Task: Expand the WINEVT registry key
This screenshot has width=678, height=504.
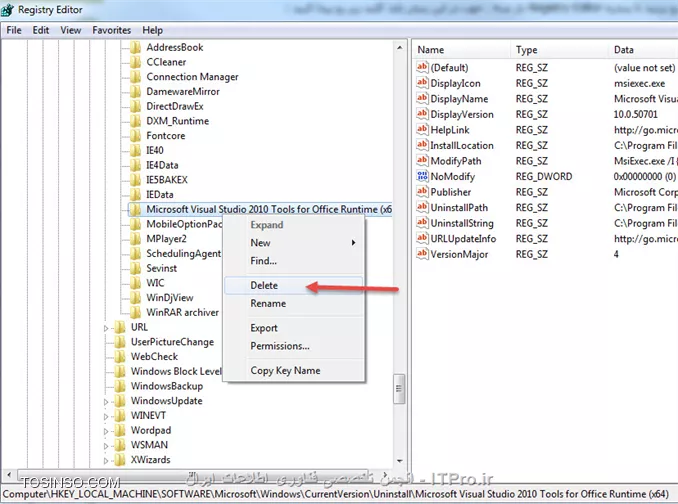Action: [106, 417]
